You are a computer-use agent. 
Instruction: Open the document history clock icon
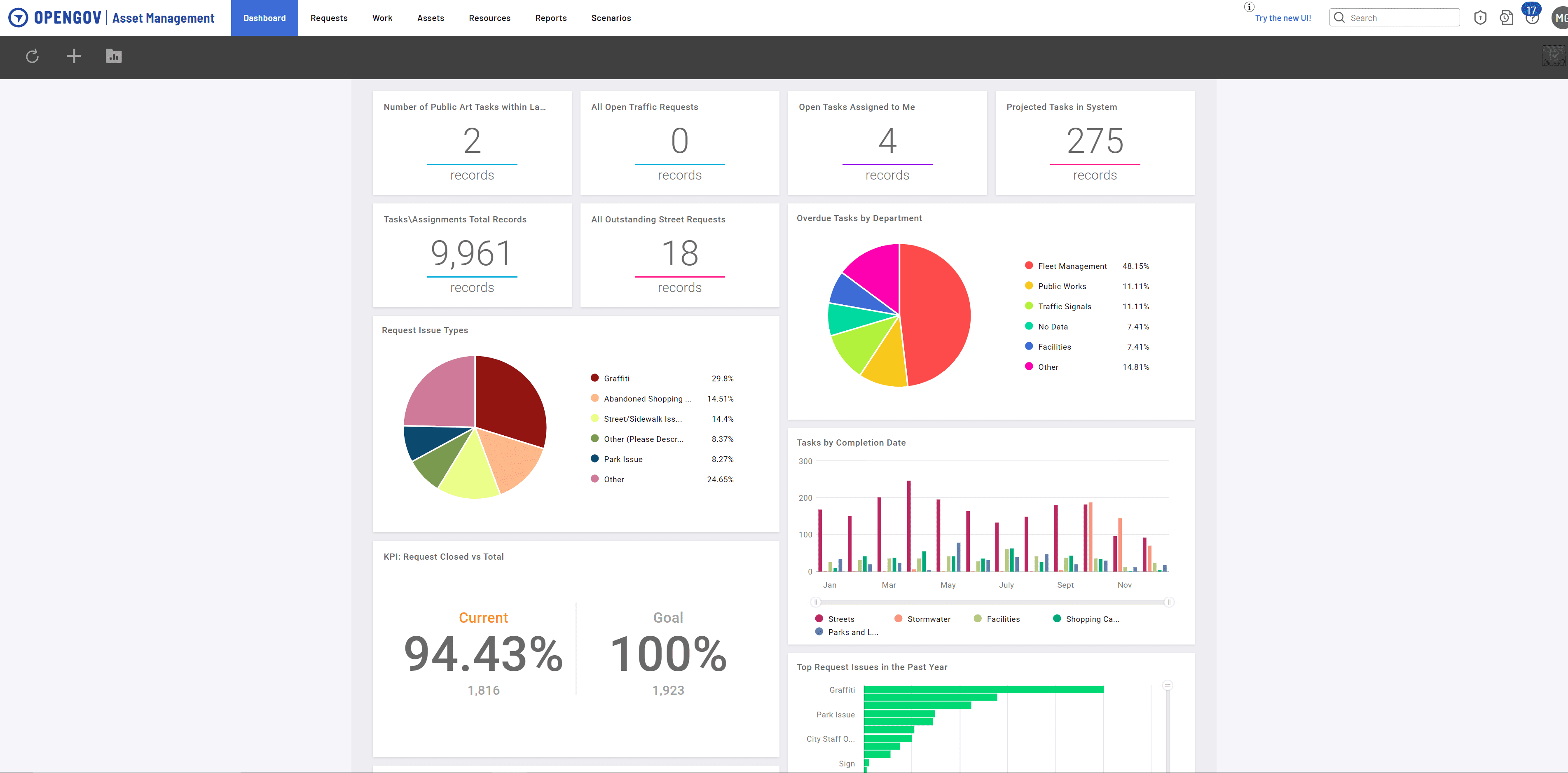pos(1506,18)
